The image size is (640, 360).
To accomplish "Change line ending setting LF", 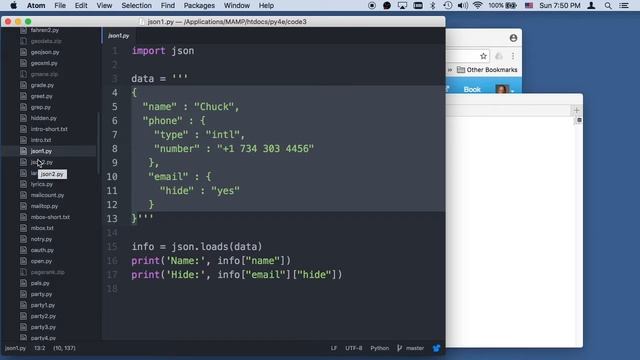I will (x=334, y=348).
